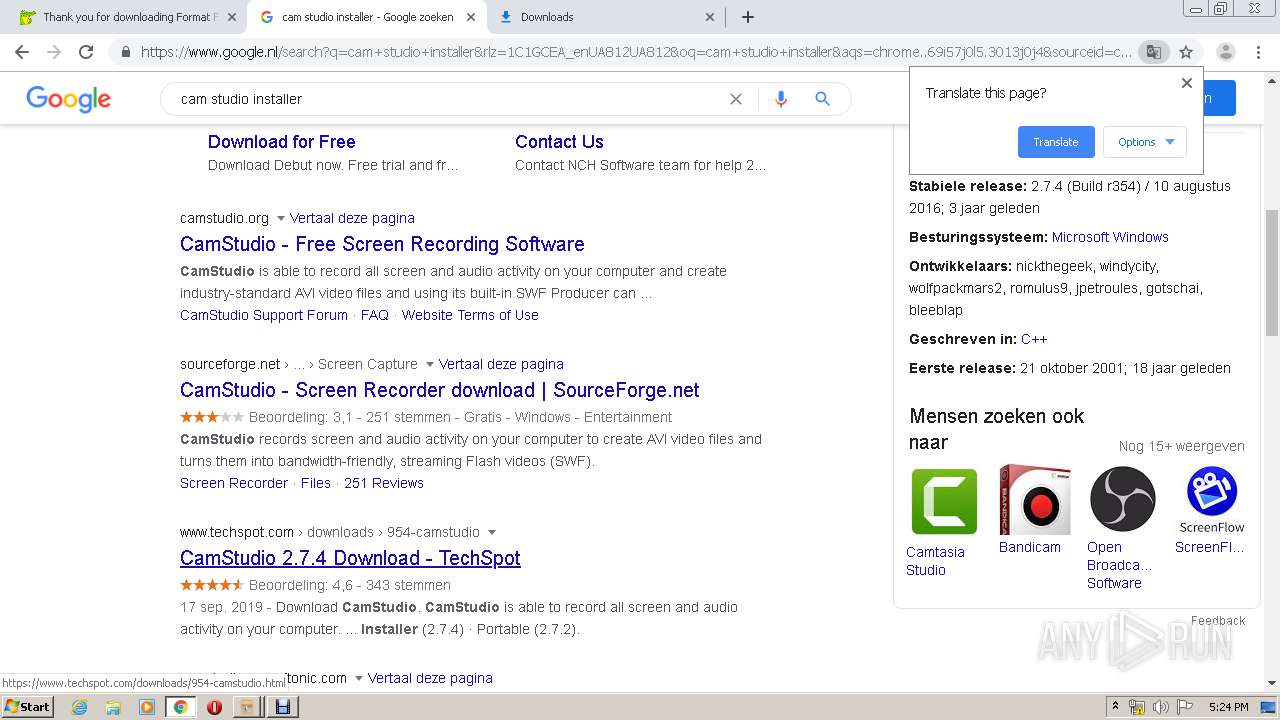Screen dimensions: 1280x720
Task: Clear the search box with the X icon
Action: 736,99
